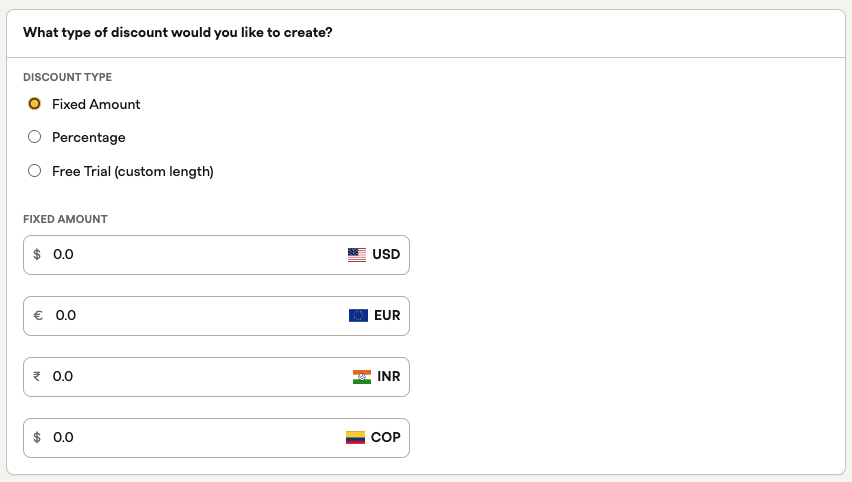Click the INR currency code label
The height and width of the screenshot is (482, 852).
pyautogui.click(x=389, y=377)
